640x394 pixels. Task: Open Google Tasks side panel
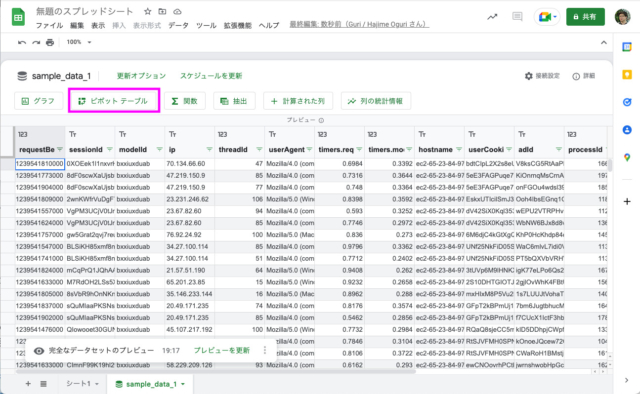627,102
